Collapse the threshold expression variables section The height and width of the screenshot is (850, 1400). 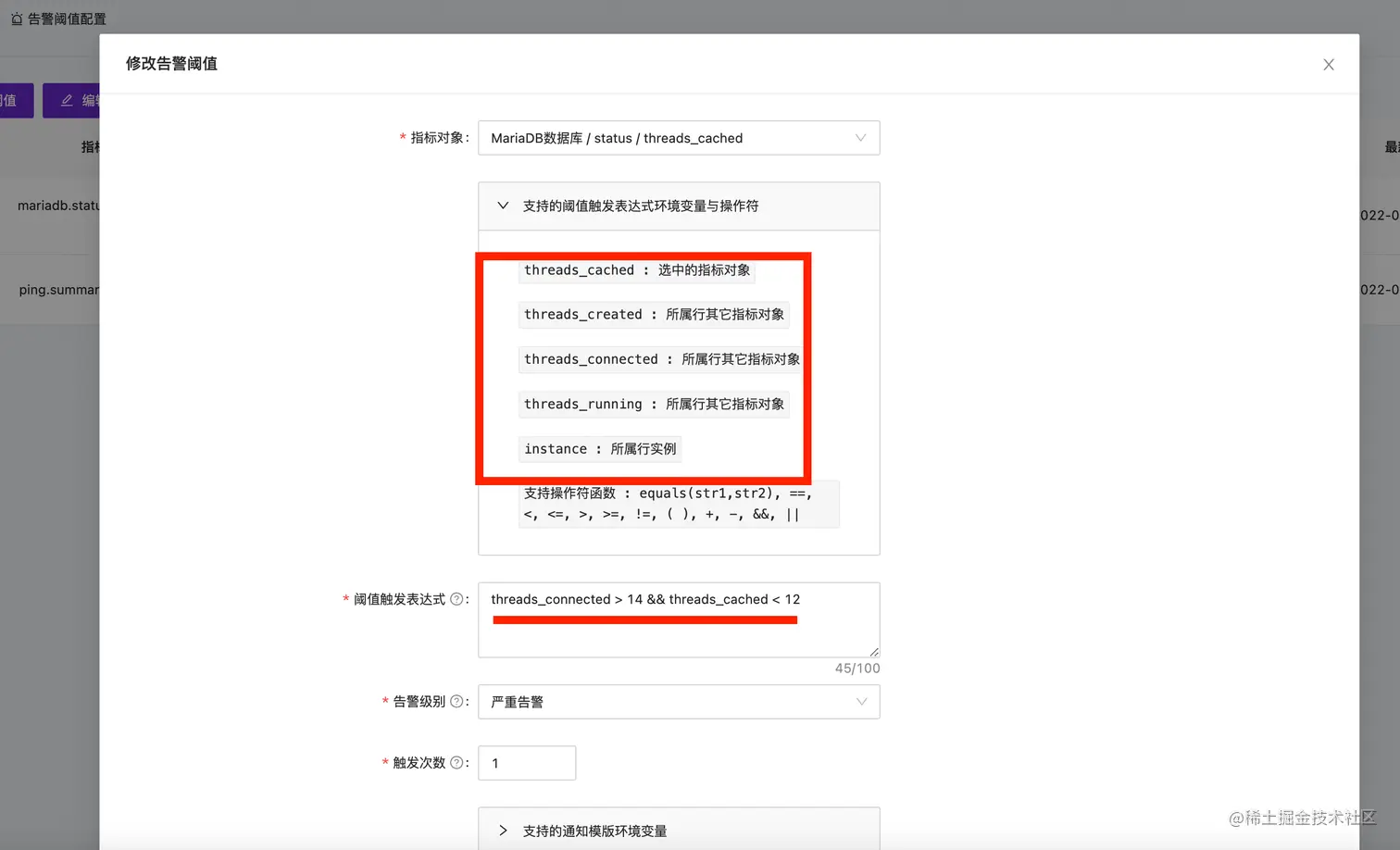[503, 206]
